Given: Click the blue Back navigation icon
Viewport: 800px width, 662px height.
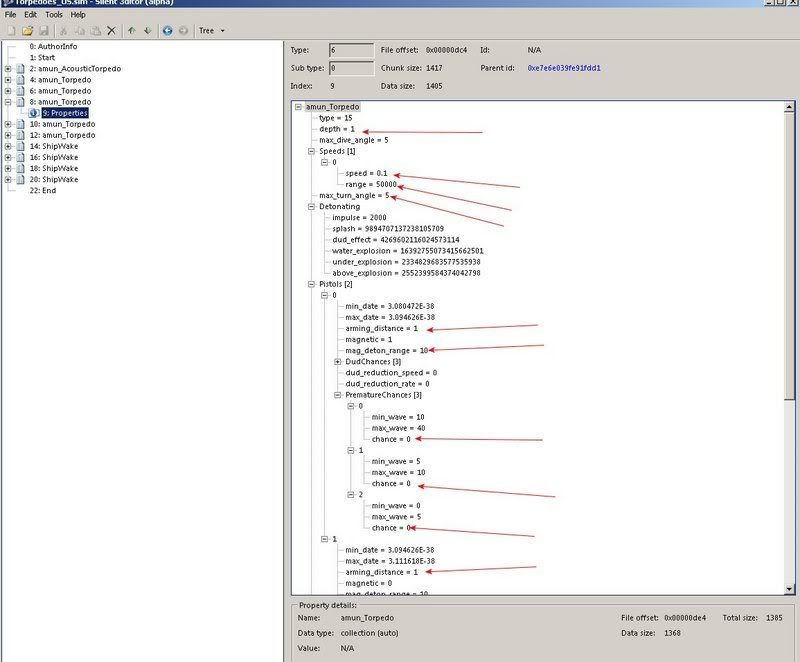Looking at the screenshot, I should click(167, 31).
